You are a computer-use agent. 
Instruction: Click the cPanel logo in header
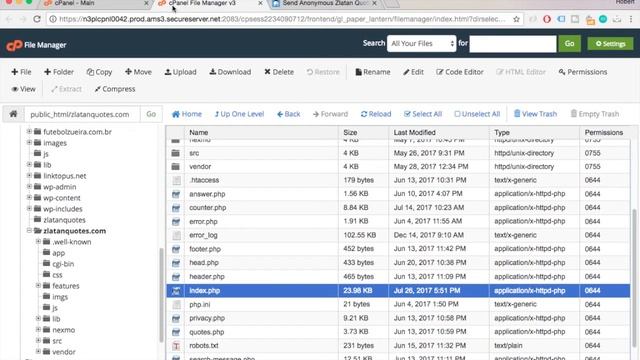(14, 45)
